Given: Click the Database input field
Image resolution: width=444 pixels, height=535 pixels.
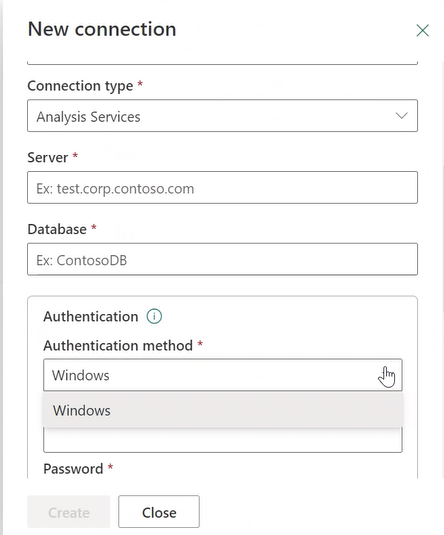Looking at the screenshot, I should point(223,259).
